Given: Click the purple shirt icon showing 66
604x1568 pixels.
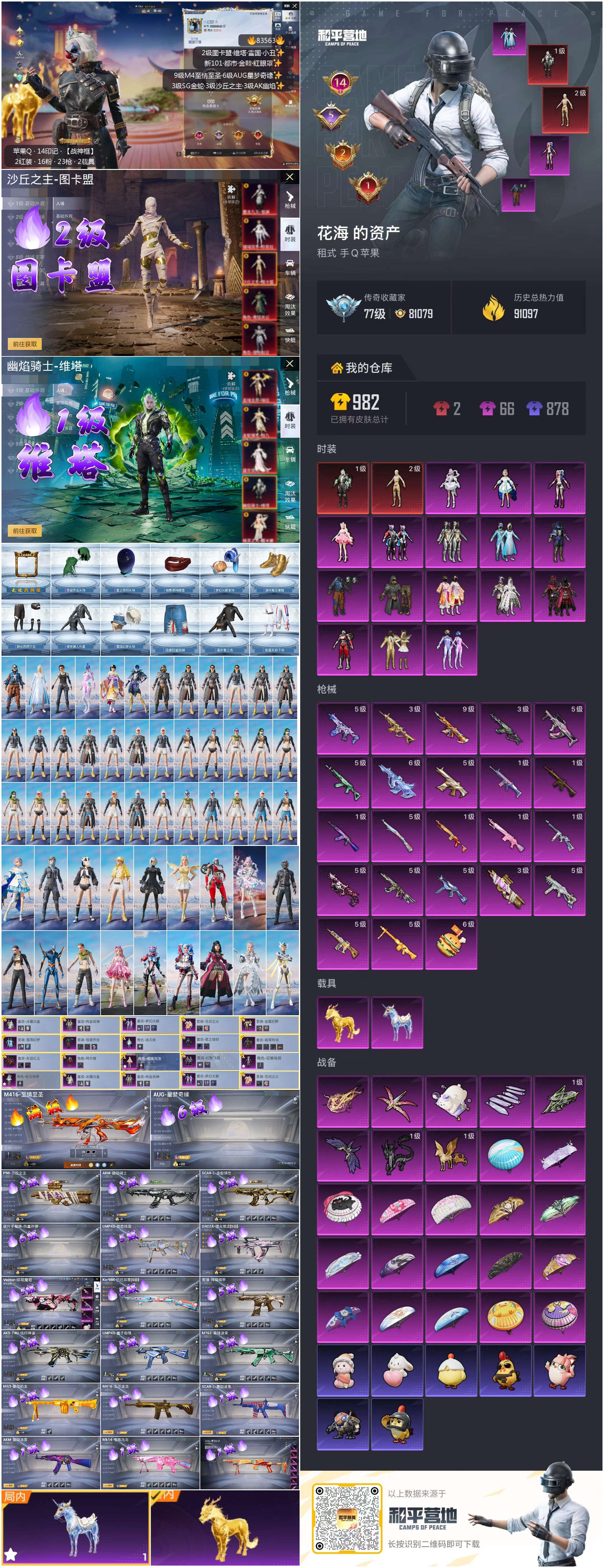Looking at the screenshot, I should point(488,408).
